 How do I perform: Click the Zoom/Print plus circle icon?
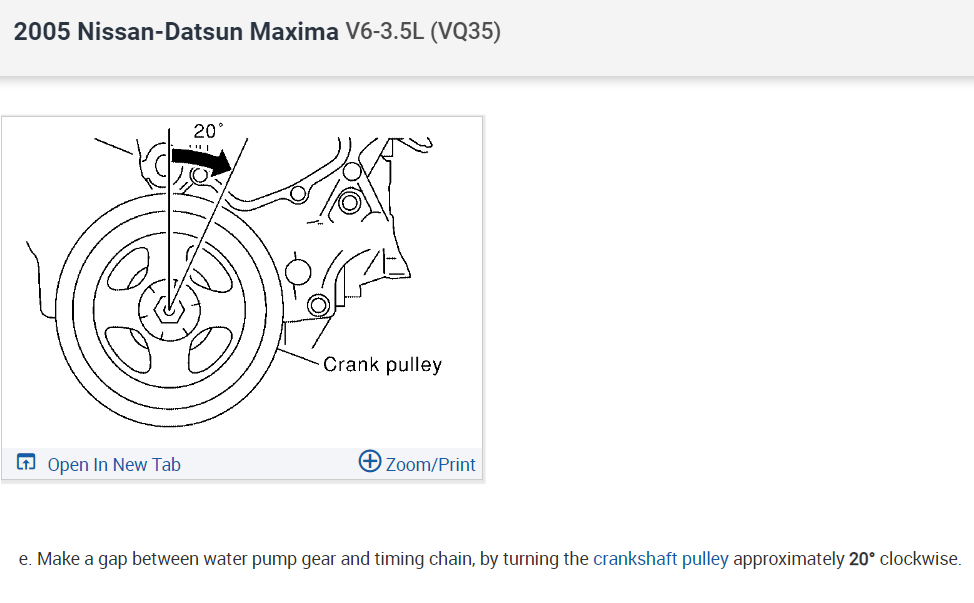coord(370,461)
